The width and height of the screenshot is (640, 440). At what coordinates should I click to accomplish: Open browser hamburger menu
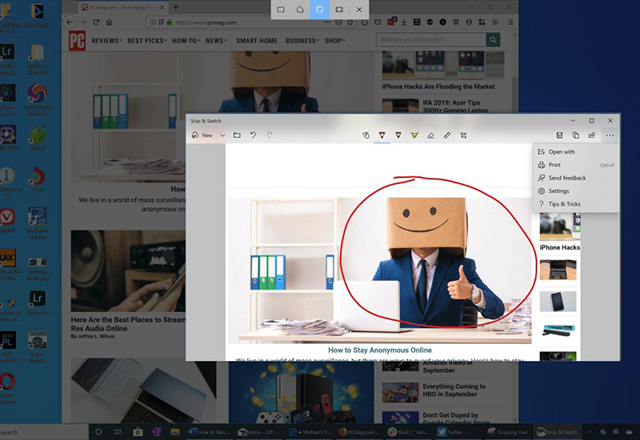[x=510, y=22]
